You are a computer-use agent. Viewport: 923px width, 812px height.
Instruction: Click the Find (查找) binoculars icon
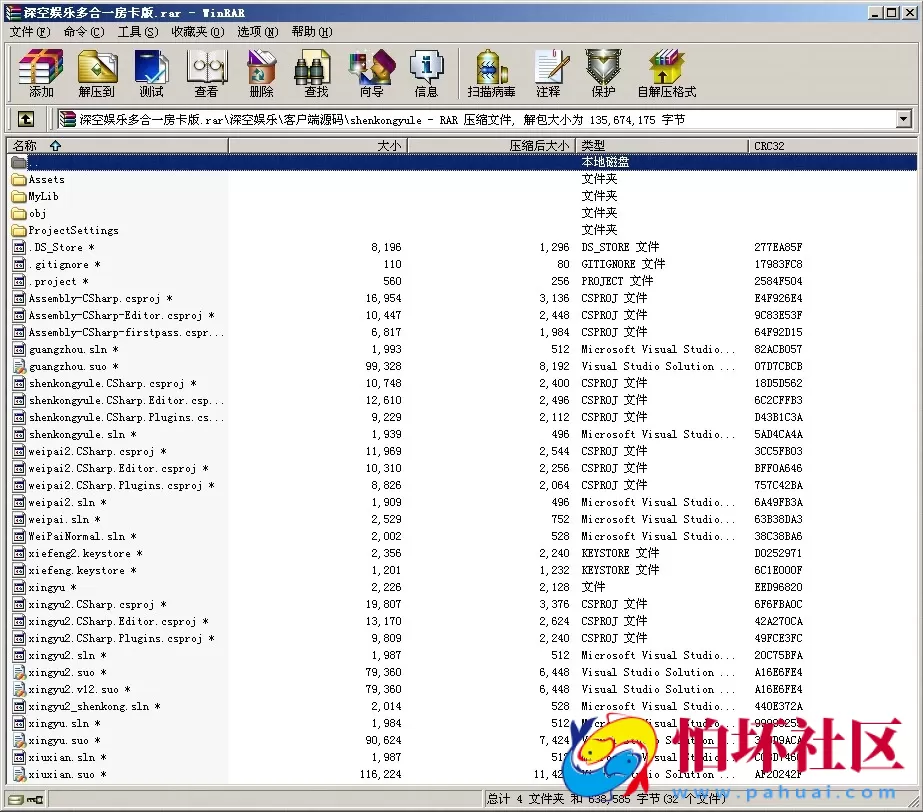(316, 73)
